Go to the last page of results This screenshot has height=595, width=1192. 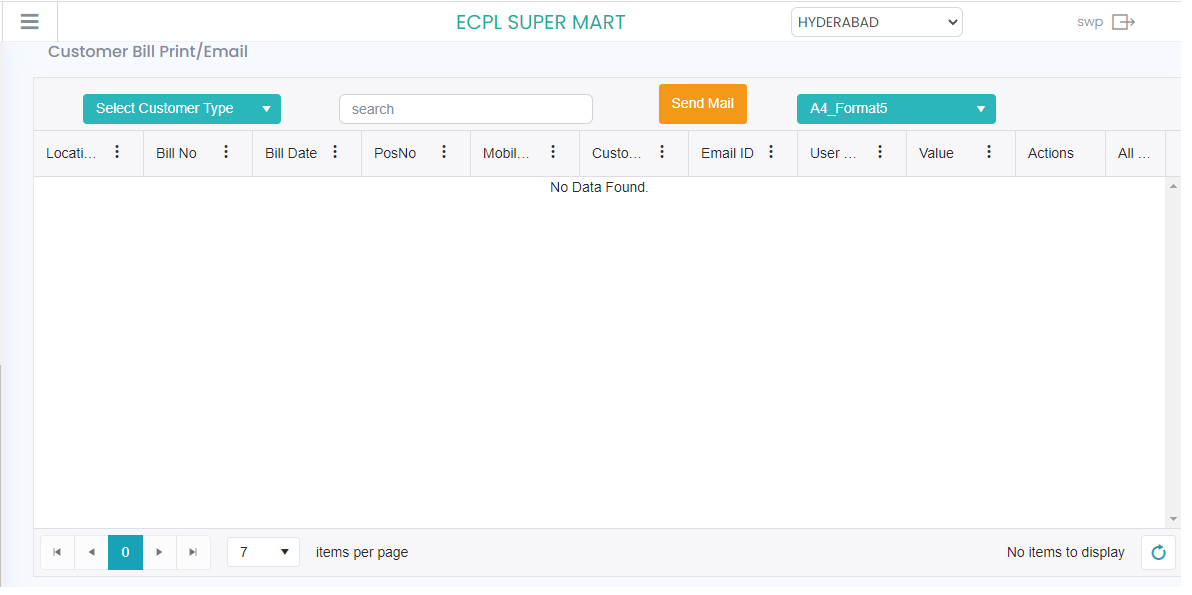(x=193, y=553)
